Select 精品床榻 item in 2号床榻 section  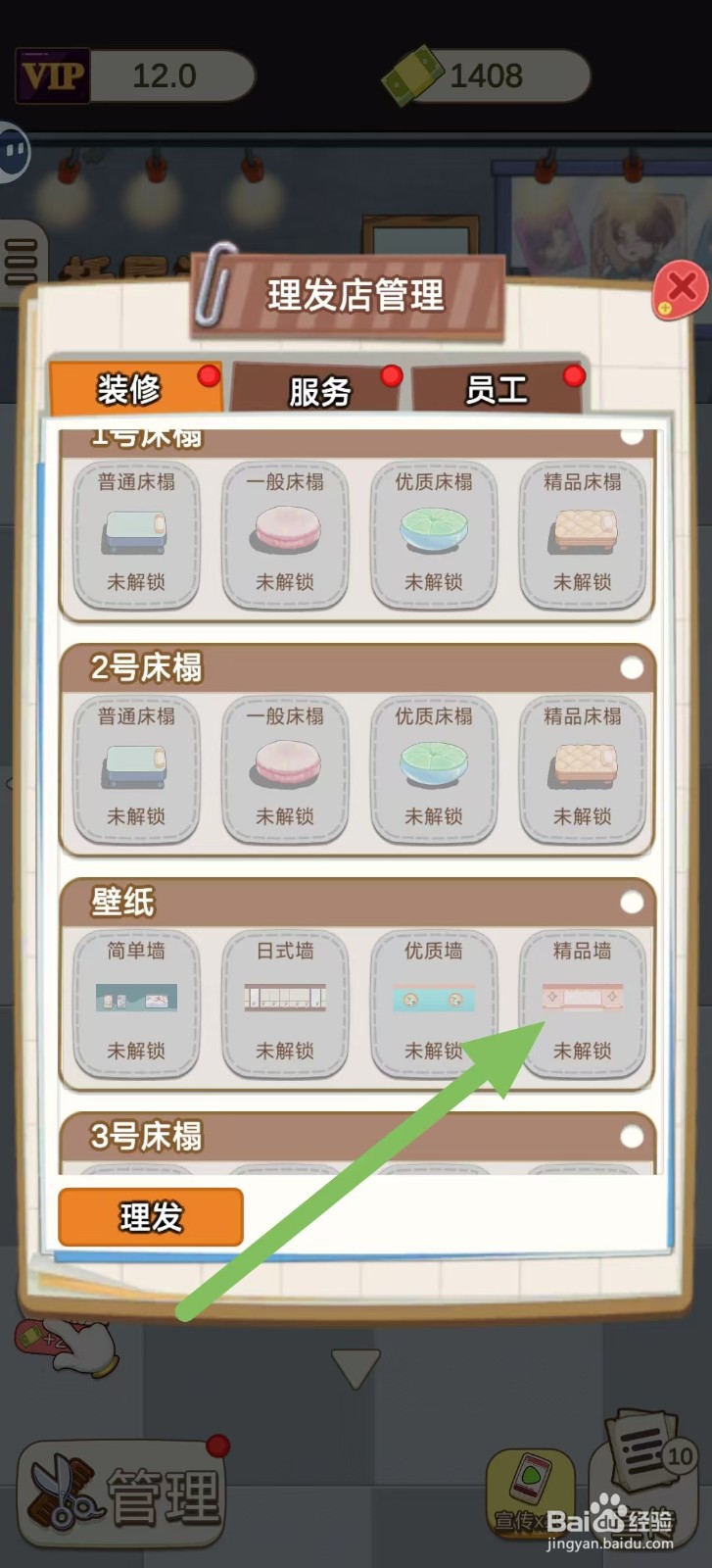click(x=583, y=769)
